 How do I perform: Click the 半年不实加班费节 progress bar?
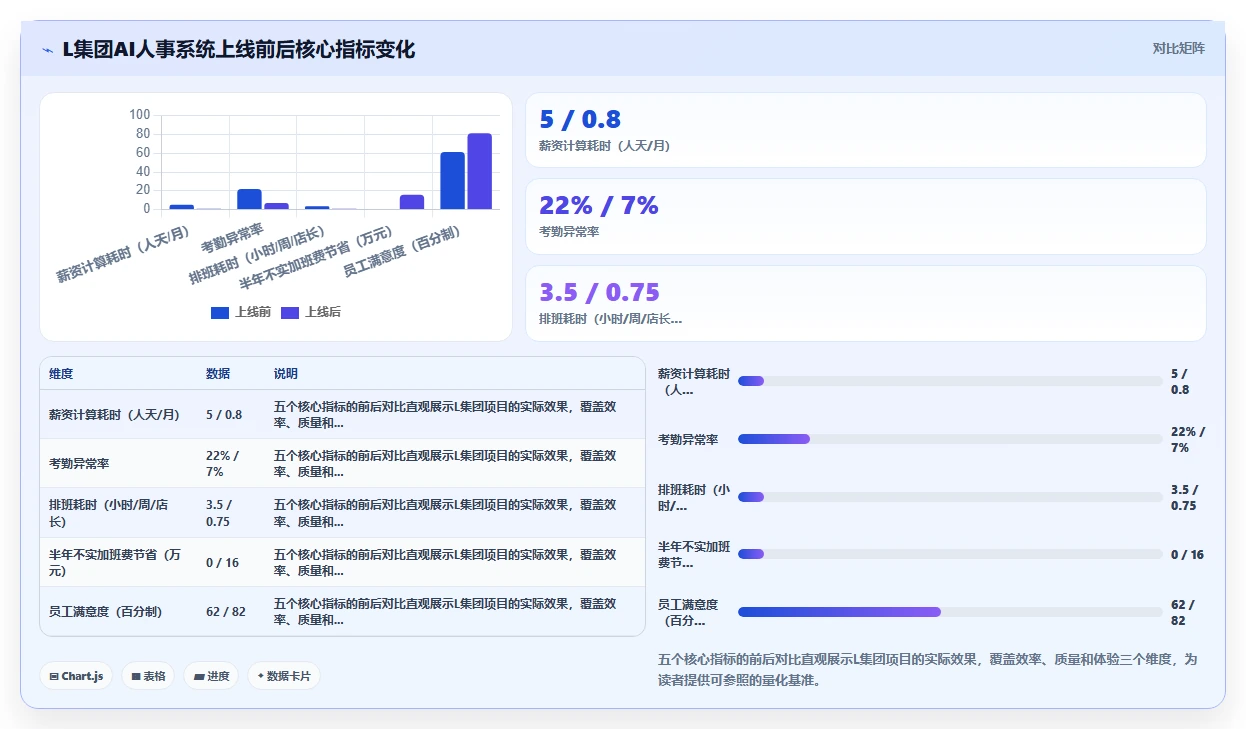(950, 554)
